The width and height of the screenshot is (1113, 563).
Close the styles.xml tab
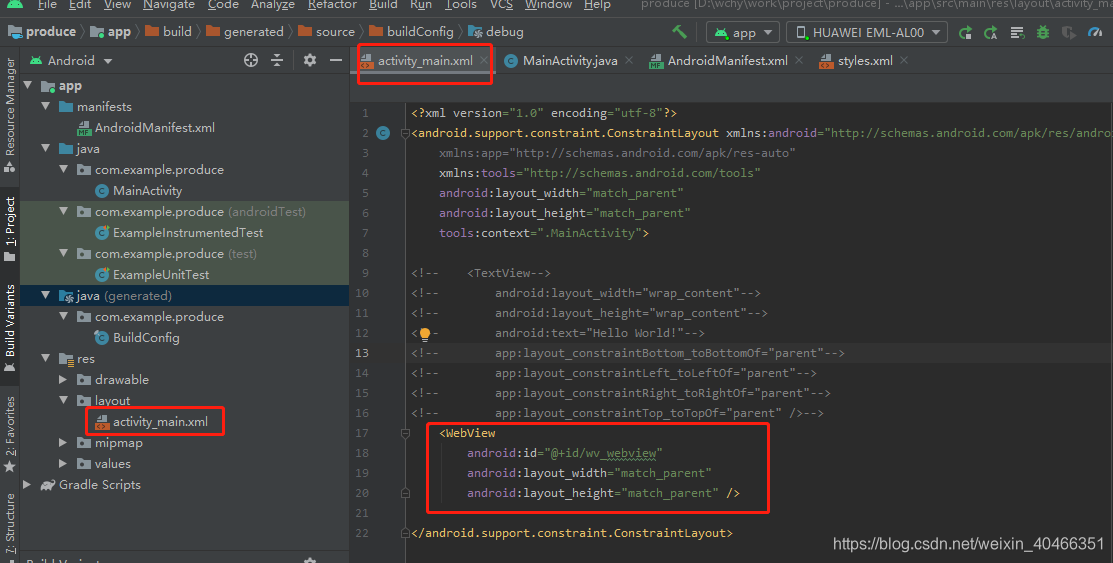904,60
